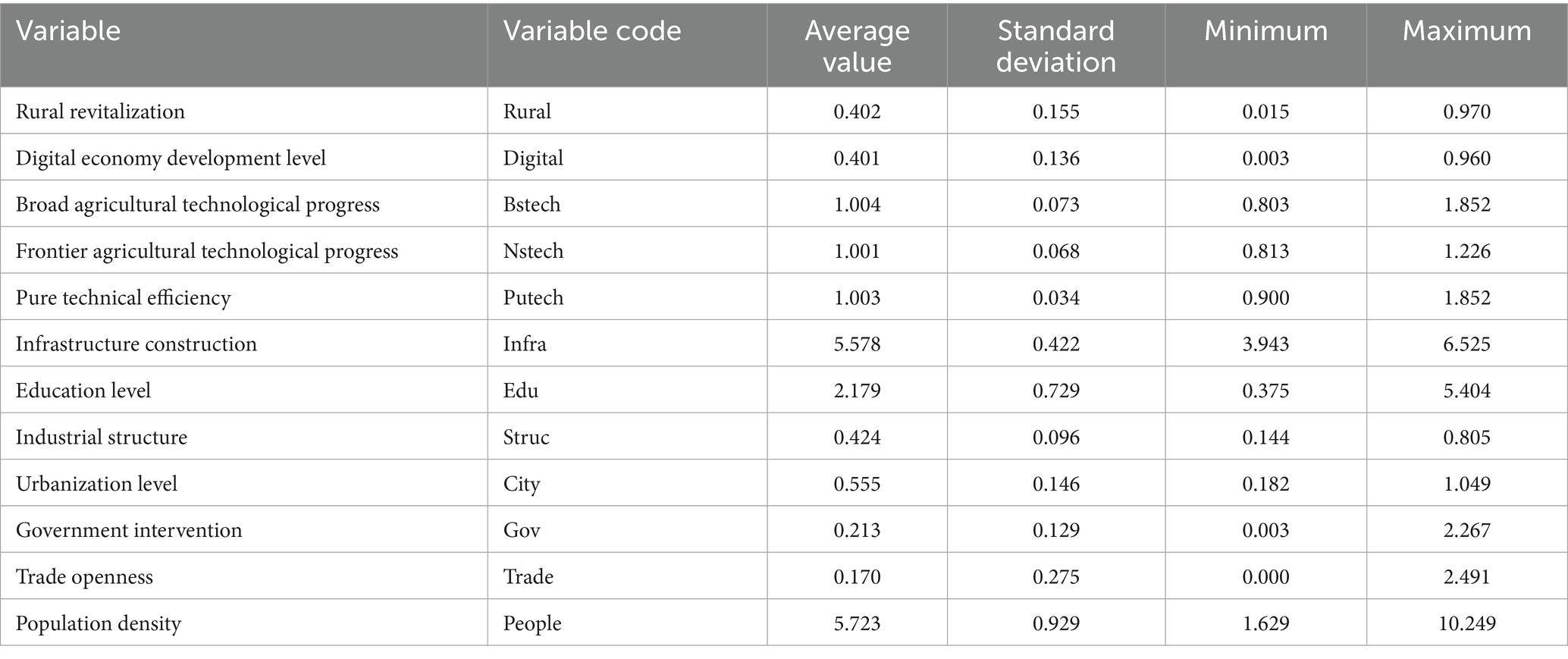
Task: Select the "Education level" row label
Action: pyautogui.click(x=83, y=391)
